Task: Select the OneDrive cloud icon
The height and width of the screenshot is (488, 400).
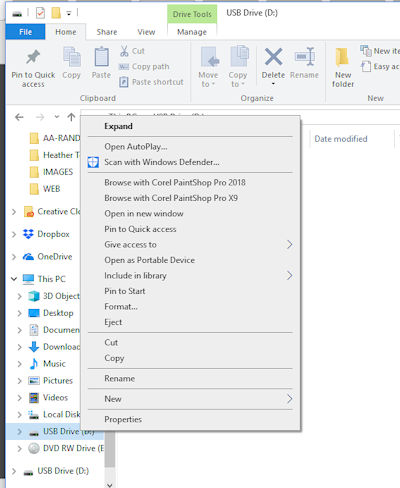Action: 28,257
